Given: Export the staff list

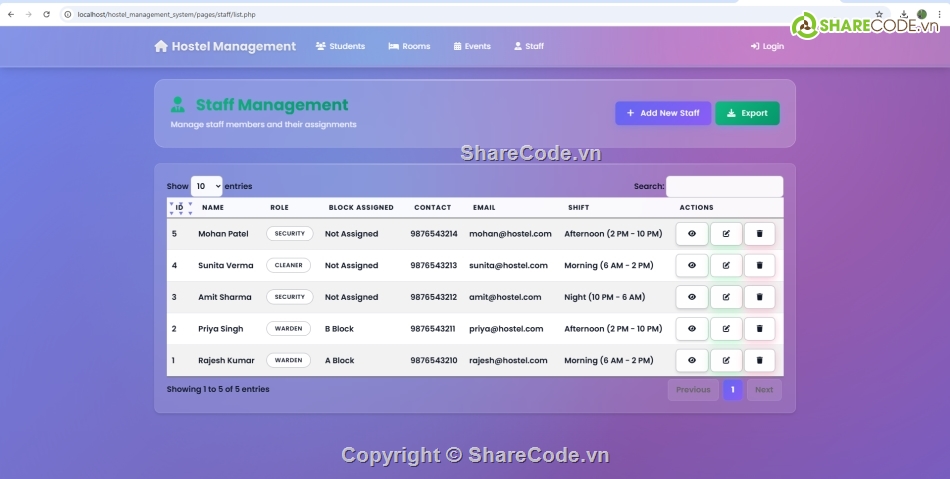Looking at the screenshot, I should 747,113.
